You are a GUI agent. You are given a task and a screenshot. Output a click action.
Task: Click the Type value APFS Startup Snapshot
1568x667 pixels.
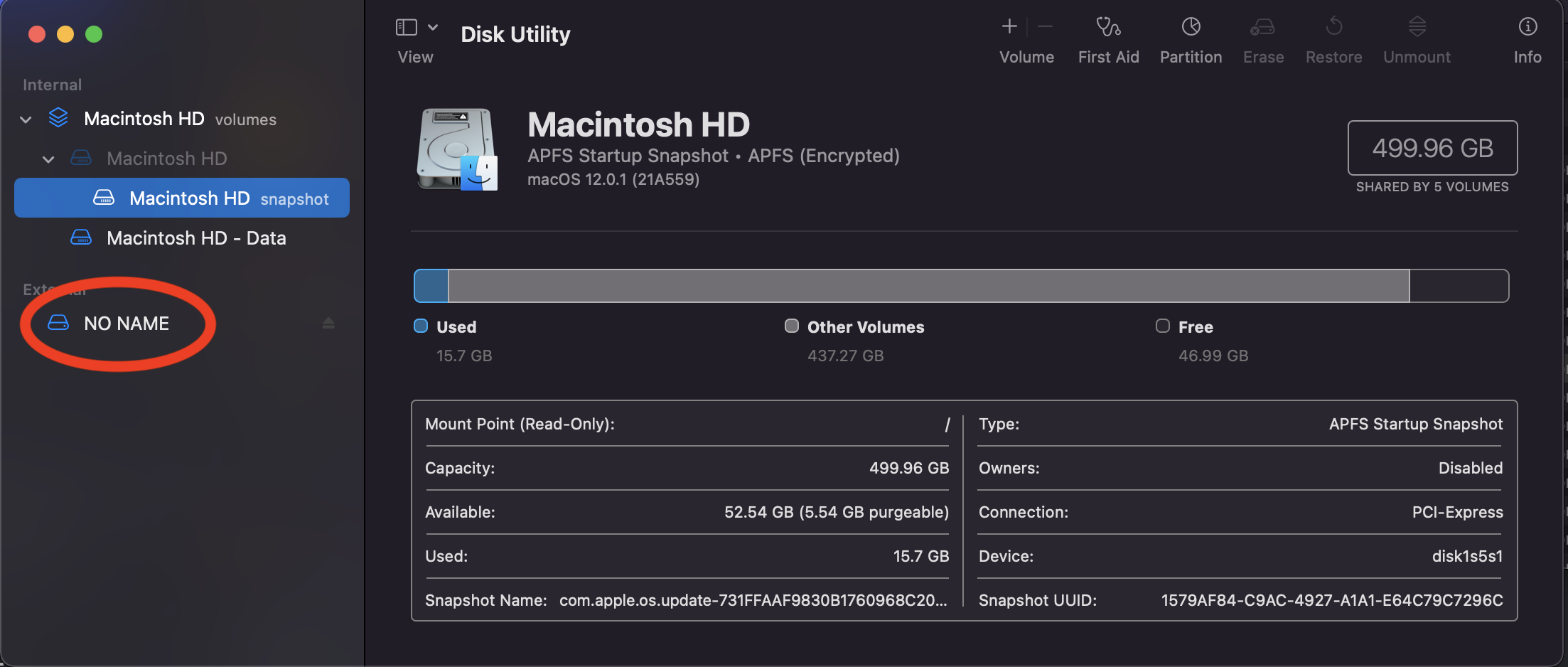click(1416, 424)
